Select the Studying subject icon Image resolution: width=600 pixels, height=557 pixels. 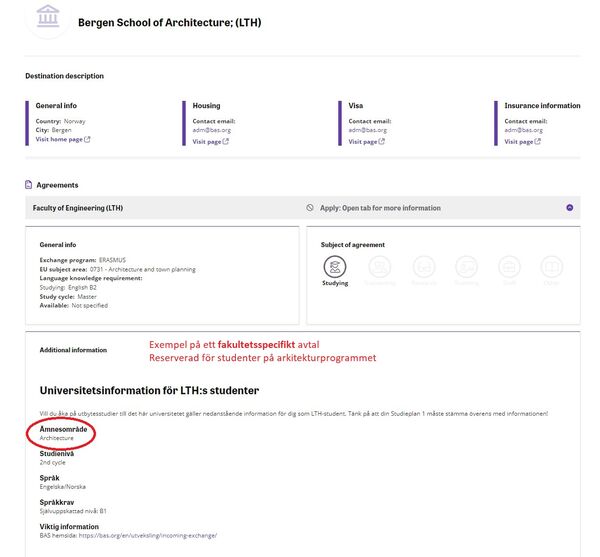[336, 267]
